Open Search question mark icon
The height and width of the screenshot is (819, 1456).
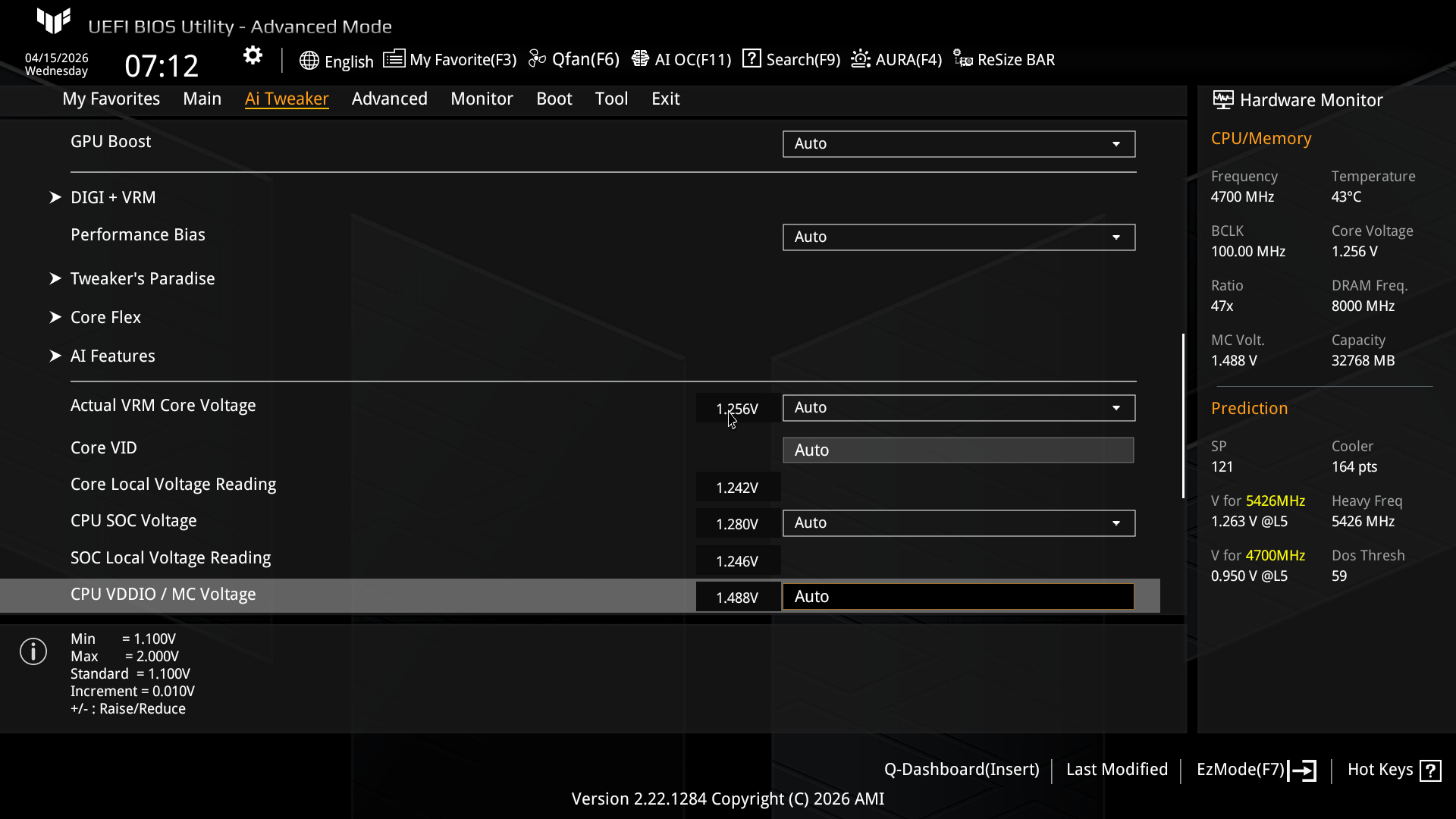pyautogui.click(x=751, y=58)
